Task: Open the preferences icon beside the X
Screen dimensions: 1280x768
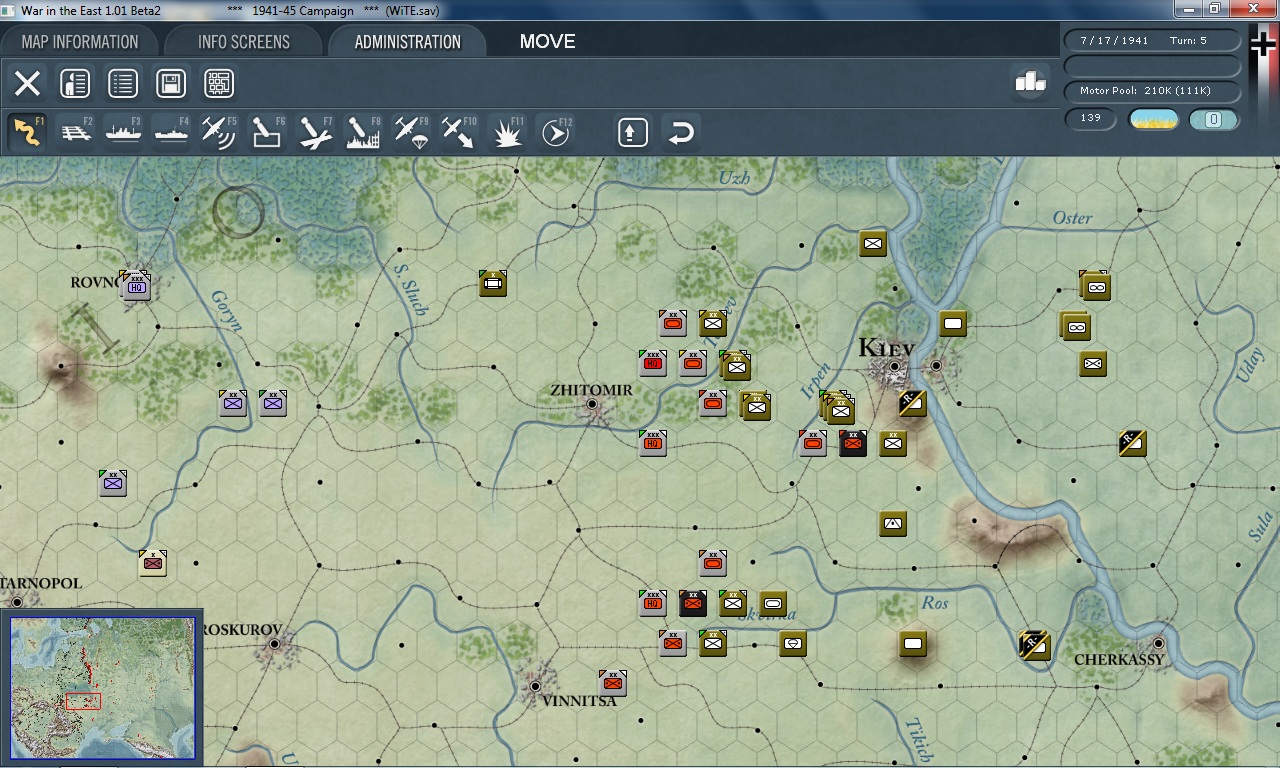Action: pyautogui.click(x=75, y=83)
